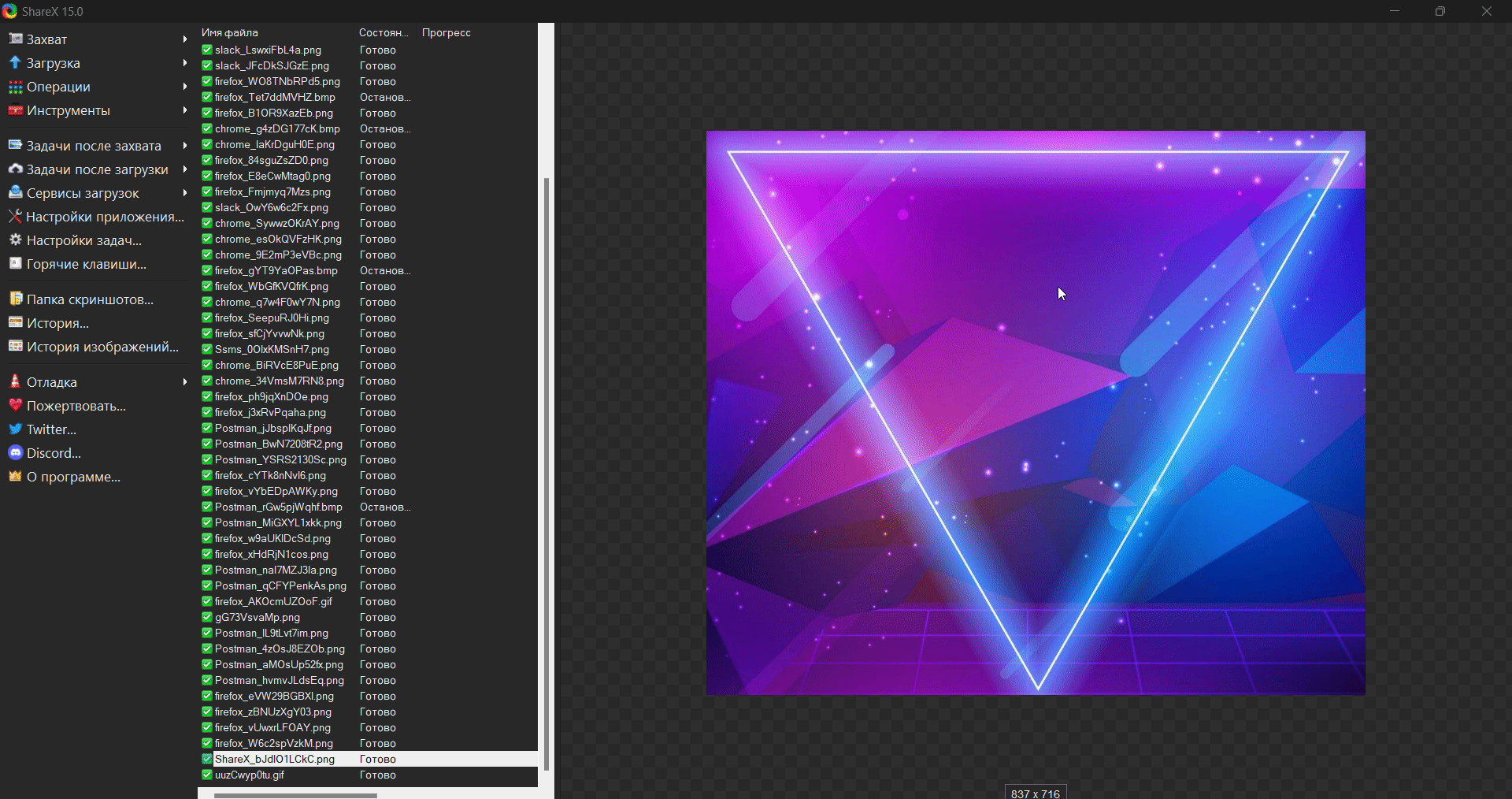The height and width of the screenshot is (799, 1512).
Task: Open the Горячие клавиши menu item
Action: 97,263
